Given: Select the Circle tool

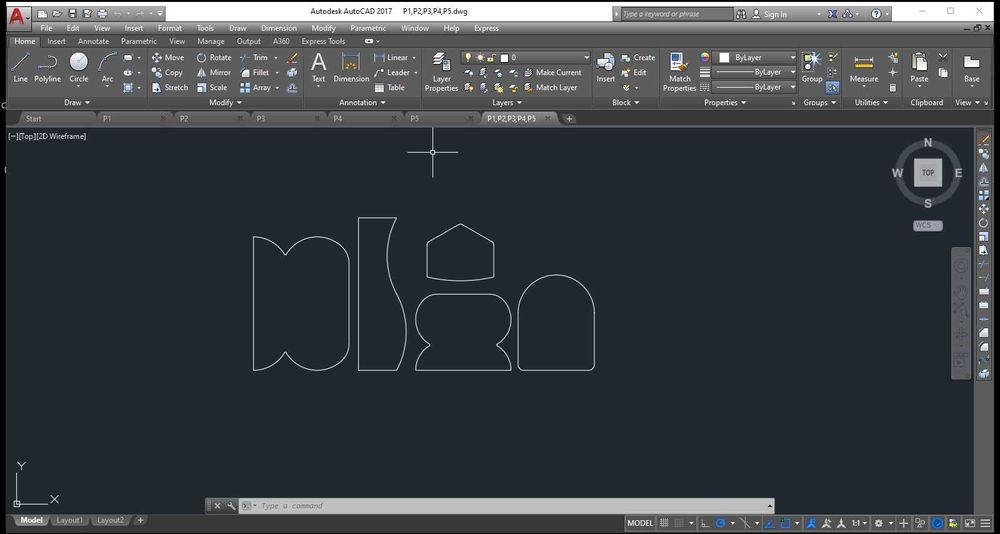Looking at the screenshot, I should [x=78, y=68].
